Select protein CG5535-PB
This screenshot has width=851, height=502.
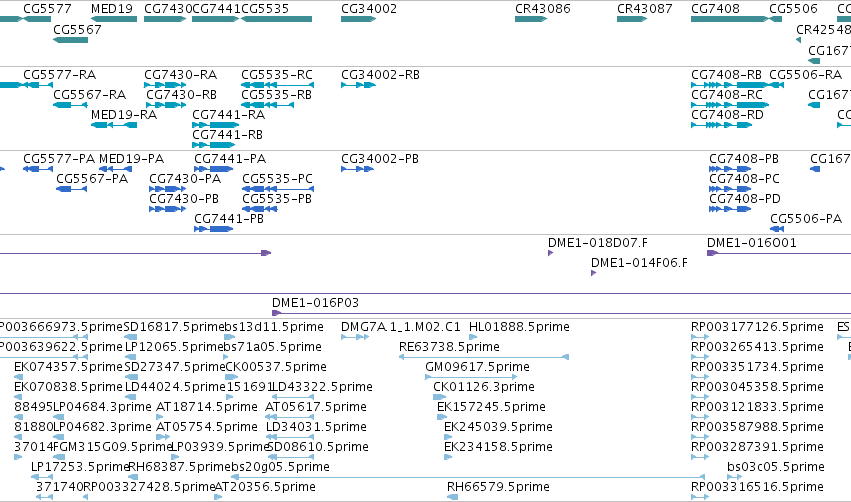(x=260, y=209)
